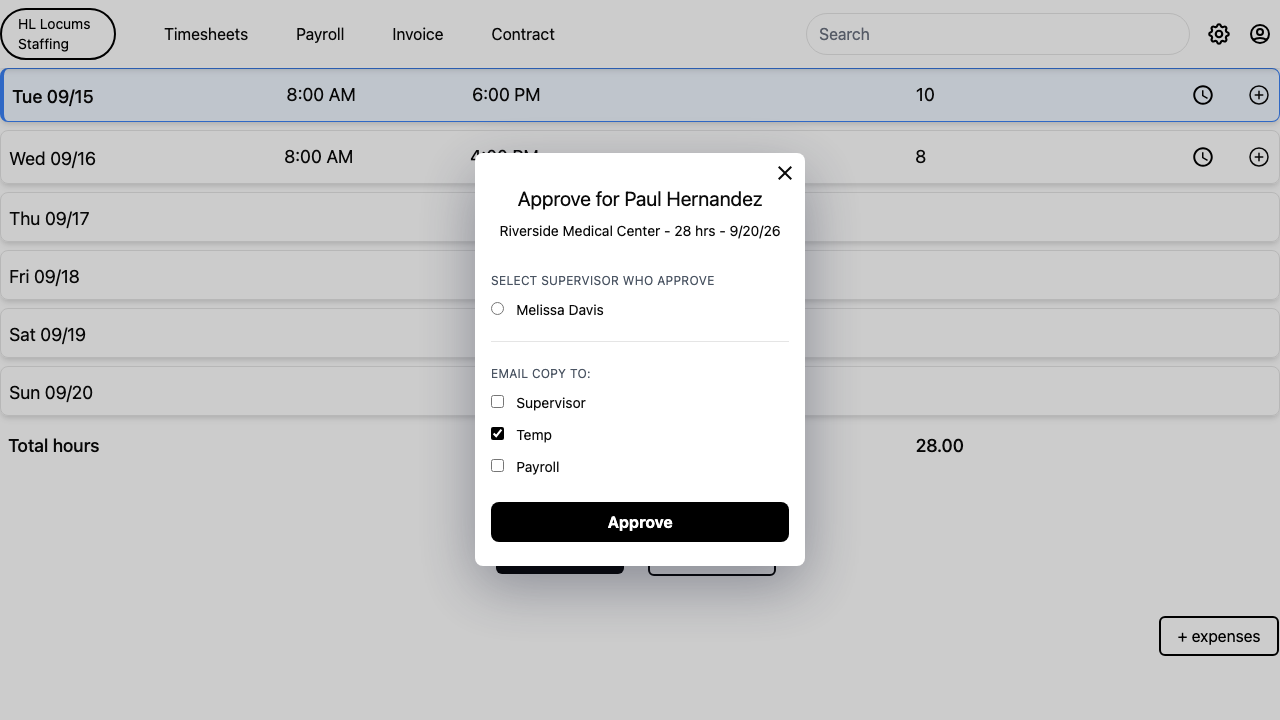Check the Supervisor email copy box
Viewport: 1280px width, 720px height.
[497, 402]
